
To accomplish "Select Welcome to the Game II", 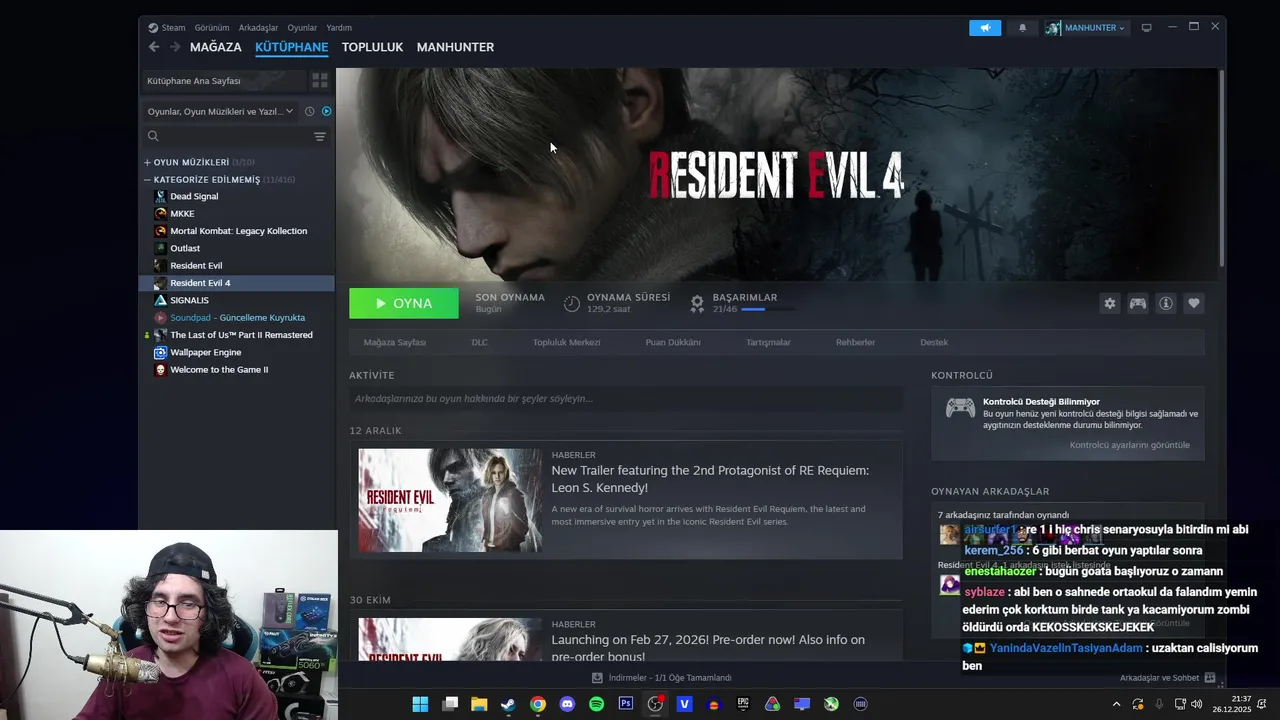I will tap(218, 369).
